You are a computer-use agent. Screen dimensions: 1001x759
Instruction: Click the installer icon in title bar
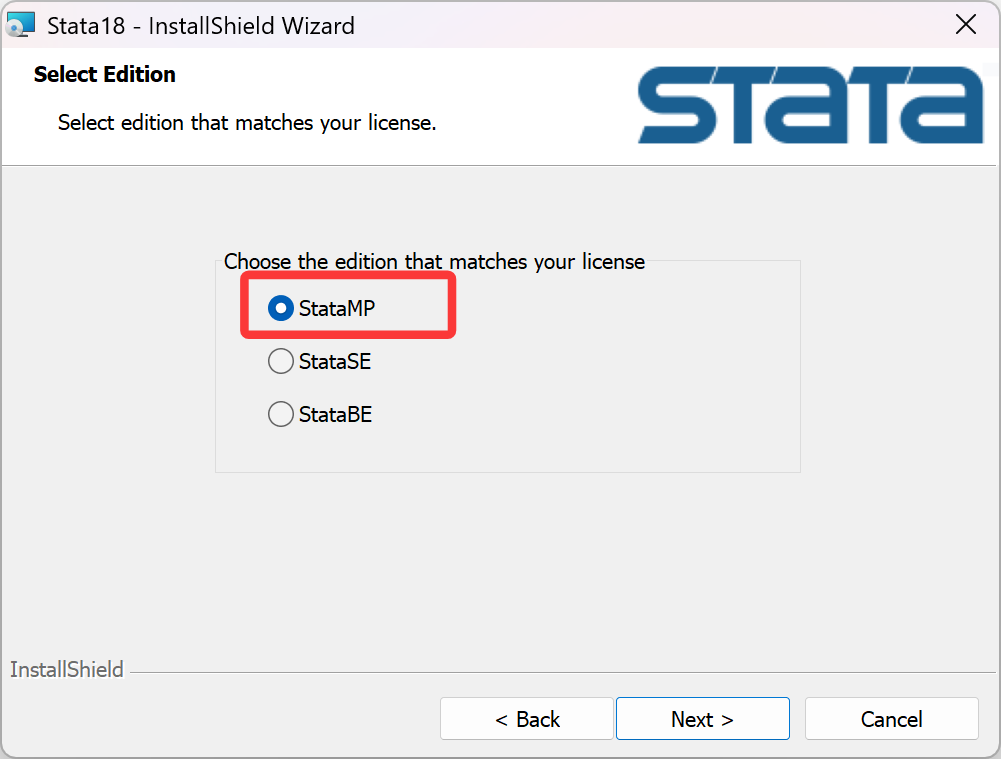[20, 25]
